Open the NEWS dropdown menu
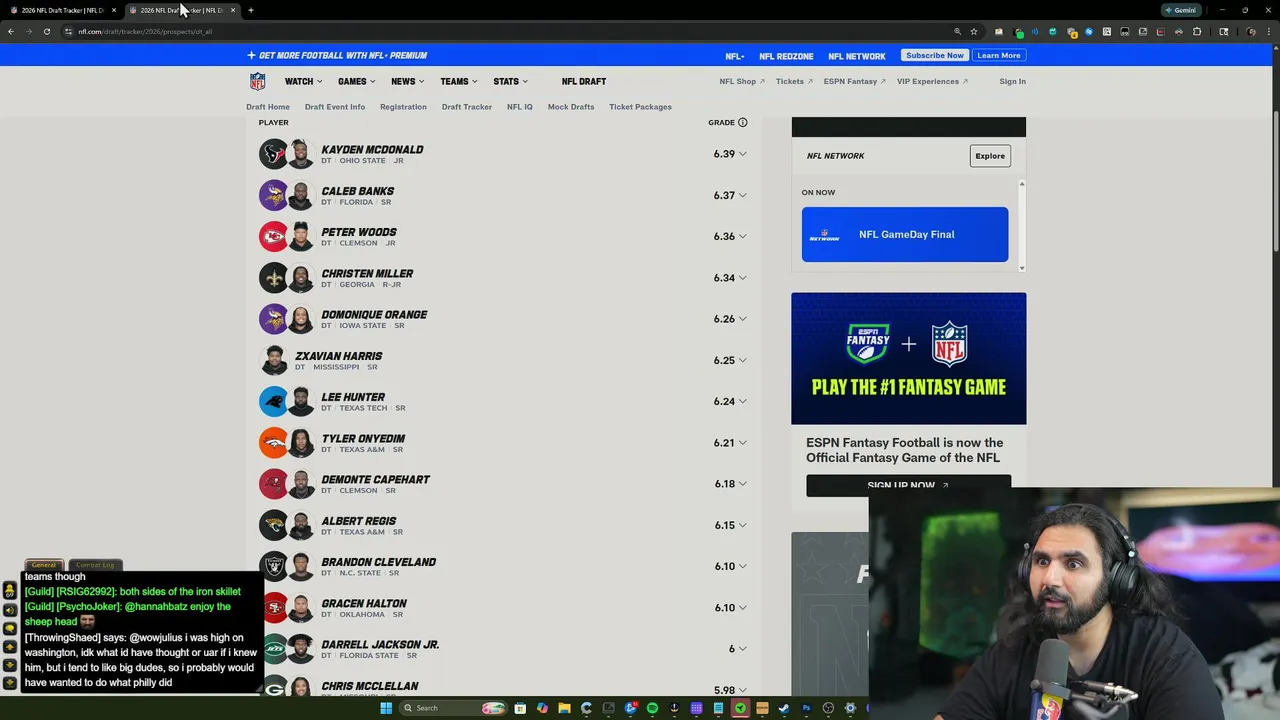This screenshot has width=1280, height=720. click(x=407, y=81)
